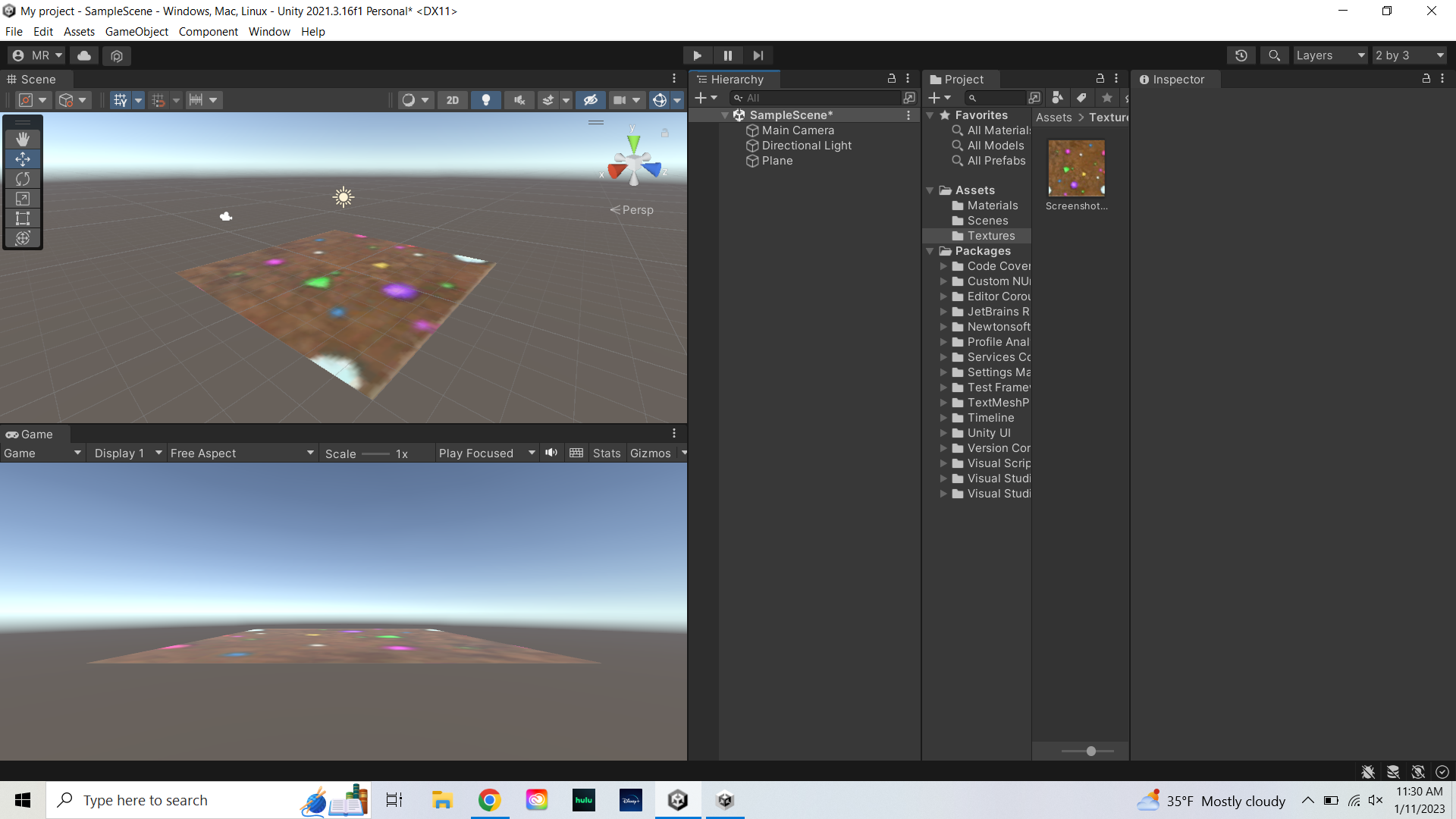Click the Gizmos button in Game view
The width and height of the screenshot is (1456, 819).
coord(651,453)
